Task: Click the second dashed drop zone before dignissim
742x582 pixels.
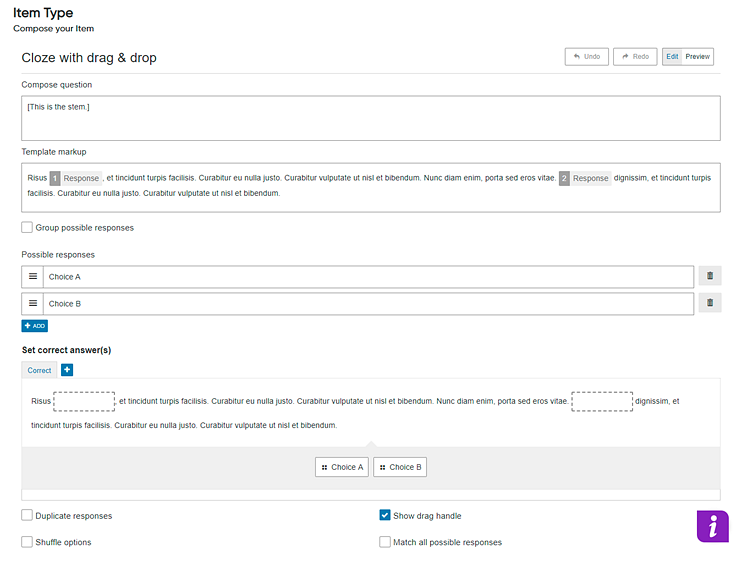Action: pyautogui.click(x=602, y=401)
